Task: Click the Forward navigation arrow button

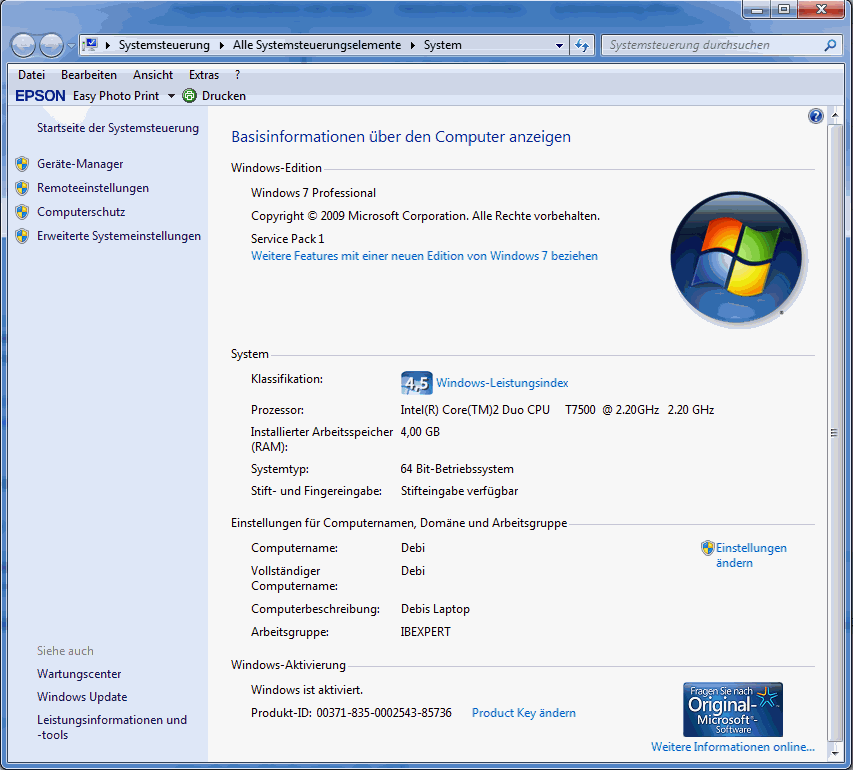Action: [52, 45]
